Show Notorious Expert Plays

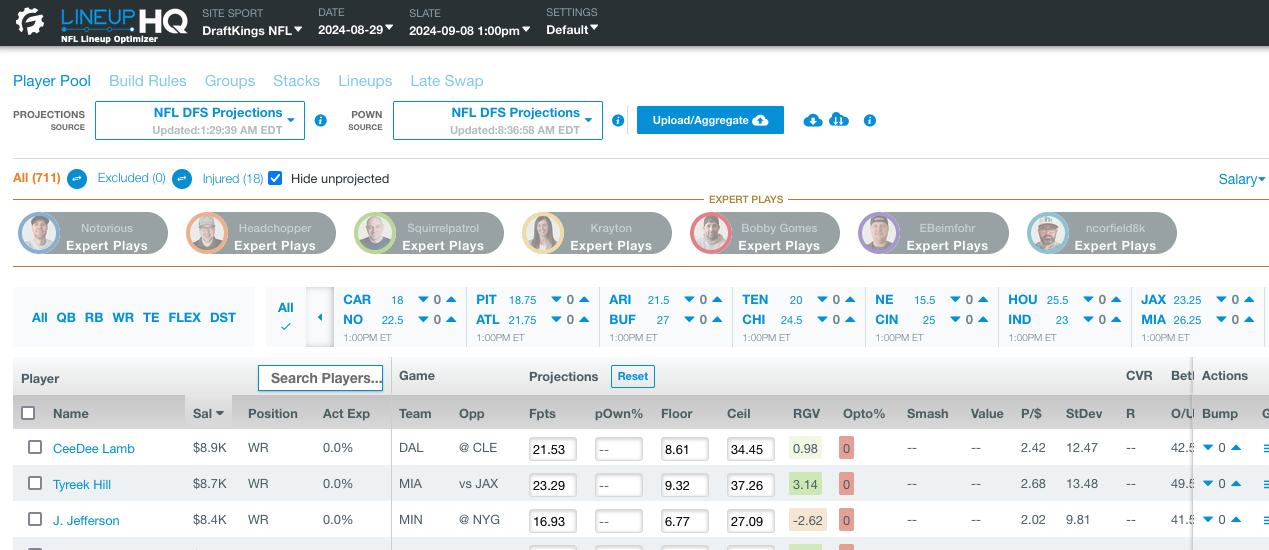pos(92,233)
